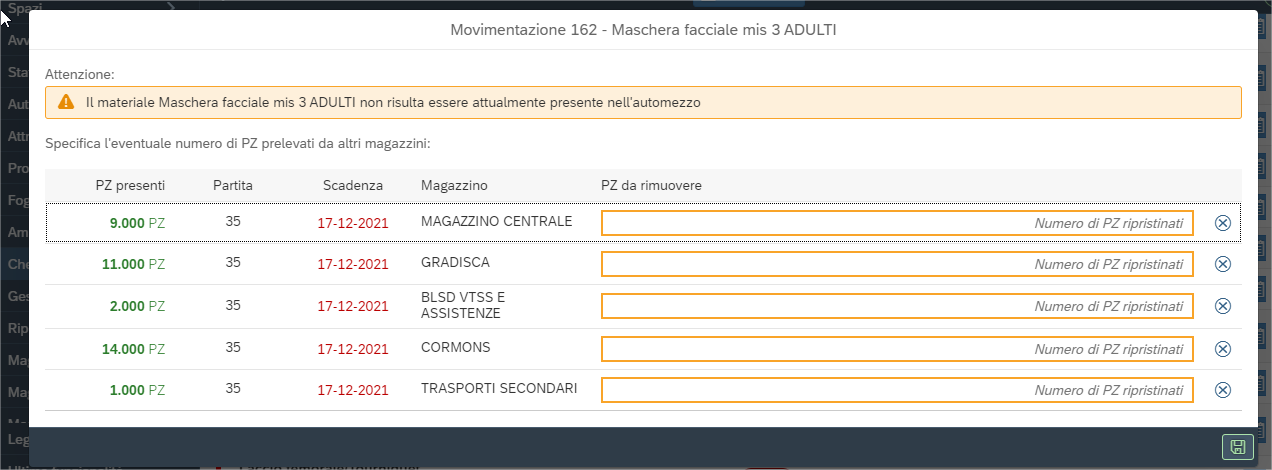
Task: Focus the CORMONS PZ da rimuovere field
Action: click(x=896, y=349)
